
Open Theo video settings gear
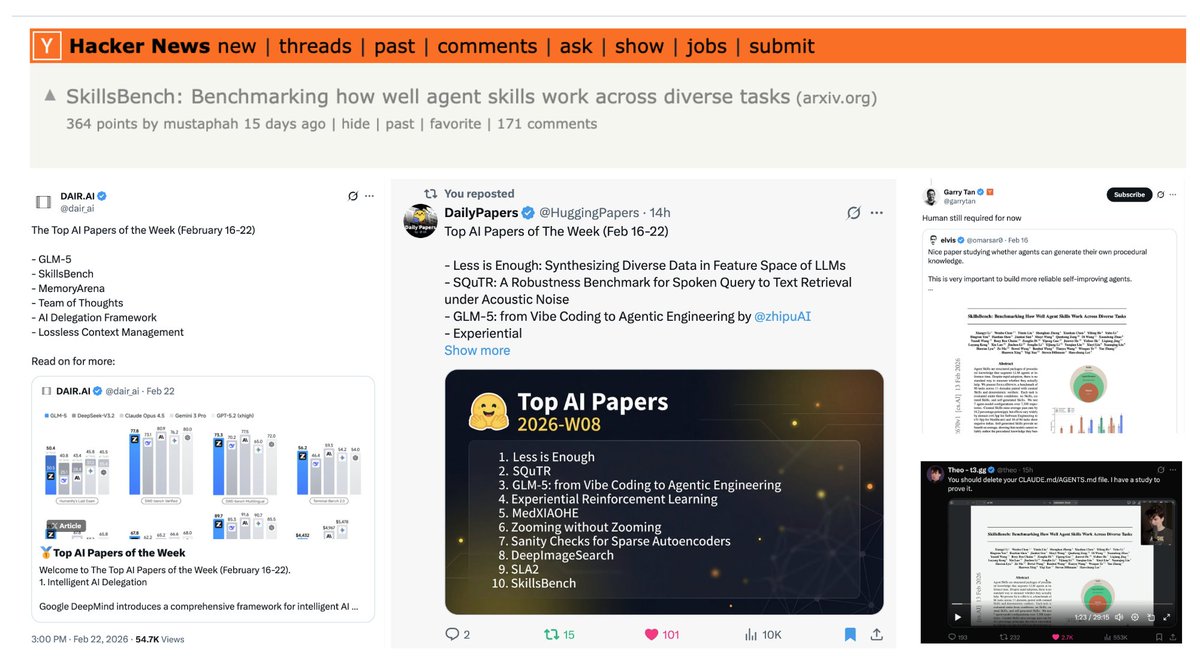[x=1135, y=617]
